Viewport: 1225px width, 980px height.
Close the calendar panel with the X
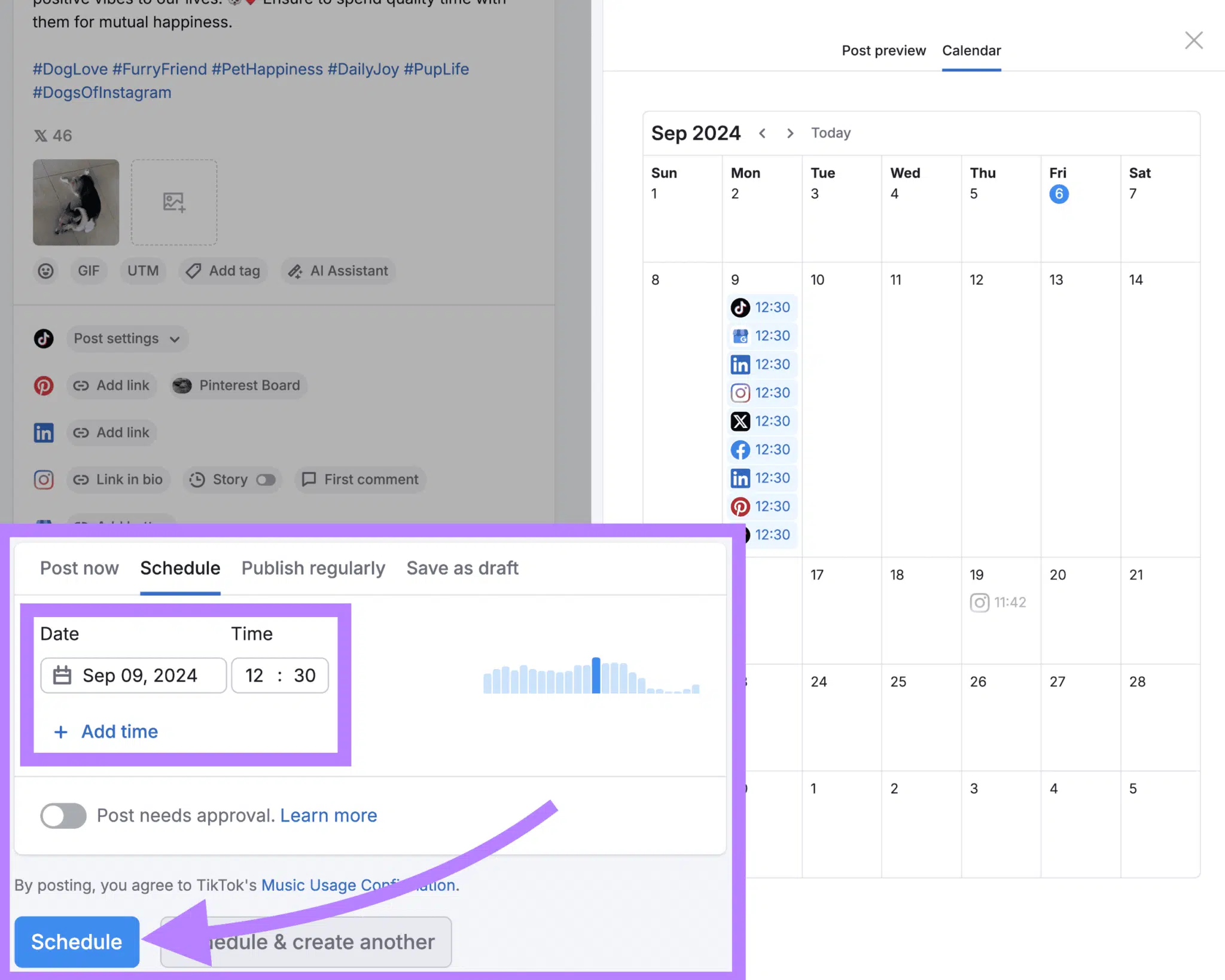click(1193, 41)
